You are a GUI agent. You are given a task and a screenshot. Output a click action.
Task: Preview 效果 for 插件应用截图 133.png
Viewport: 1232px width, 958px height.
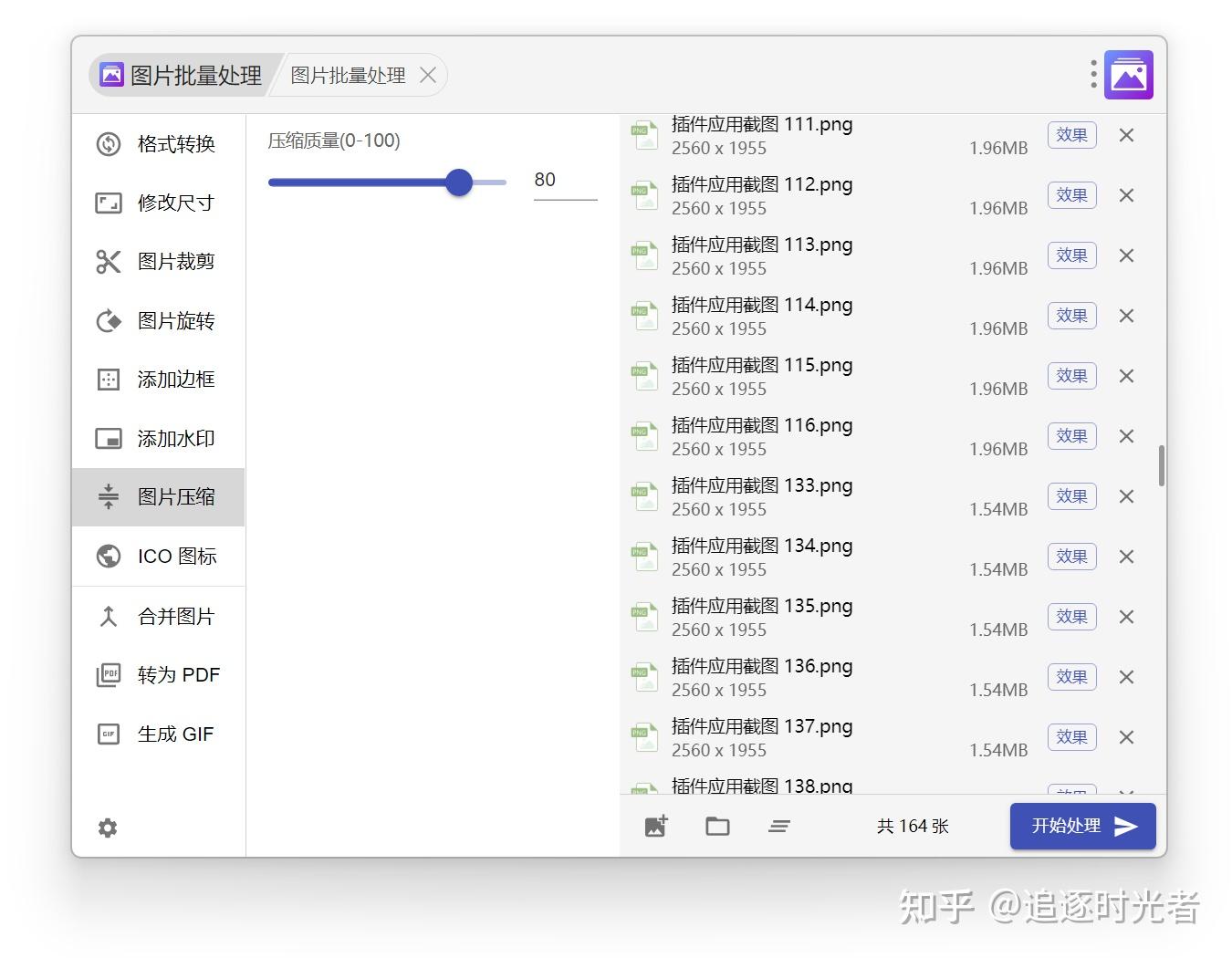[x=1071, y=496]
